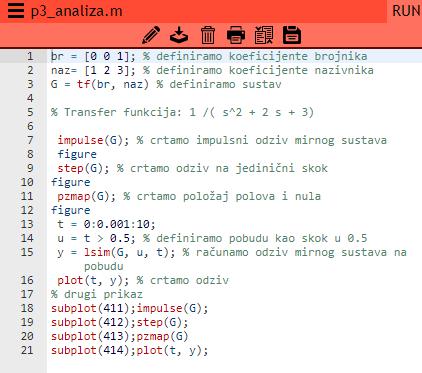
Task: Delete file with trash icon
Action: (x=208, y=35)
